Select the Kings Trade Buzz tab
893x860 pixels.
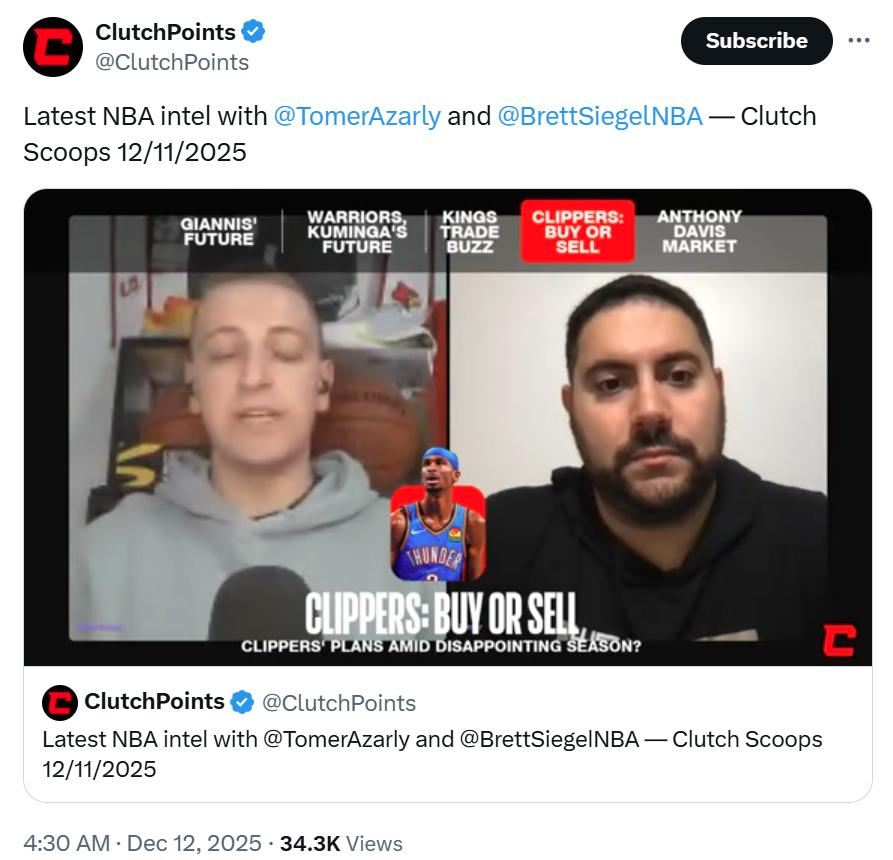[470, 231]
